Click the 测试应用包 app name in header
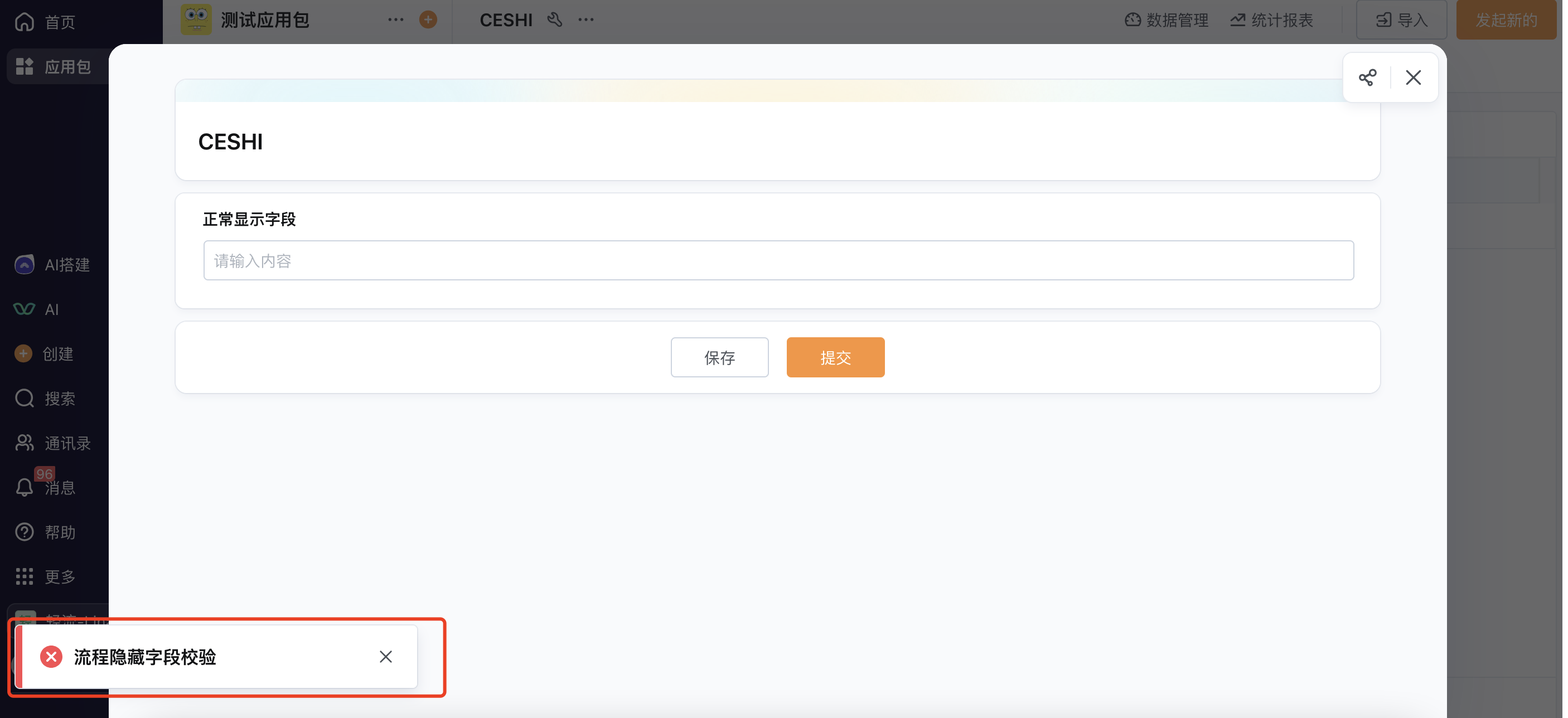Viewport: 1568px width, 718px height. click(265, 20)
